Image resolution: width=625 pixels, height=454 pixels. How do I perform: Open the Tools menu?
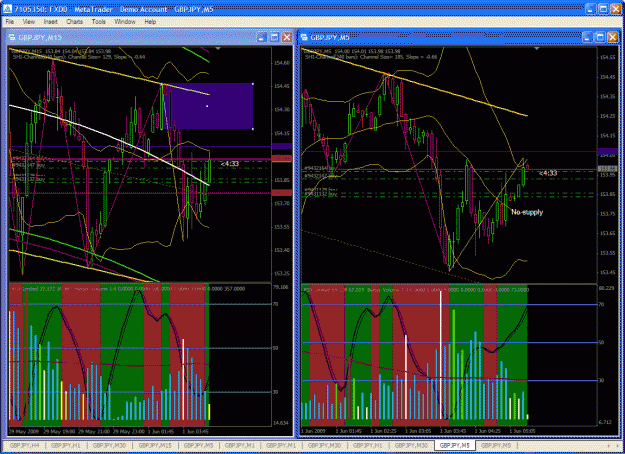click(x=98, y=22)
